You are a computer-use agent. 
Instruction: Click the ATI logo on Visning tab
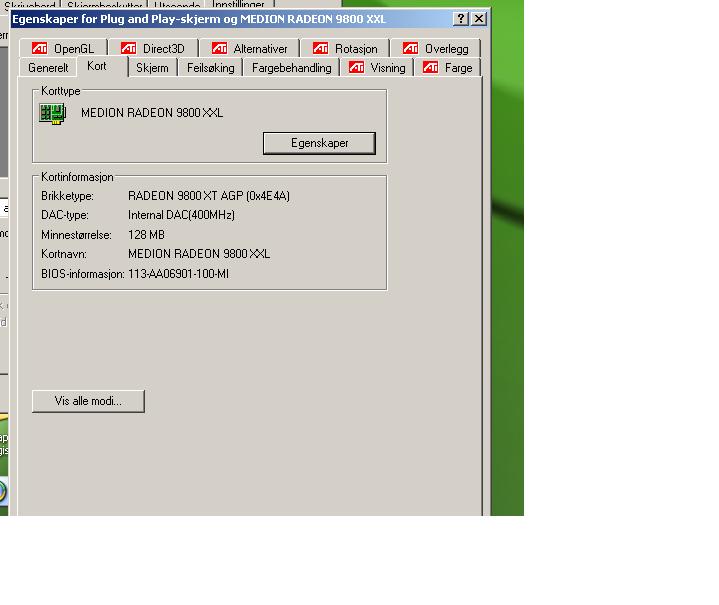(356, 67)
